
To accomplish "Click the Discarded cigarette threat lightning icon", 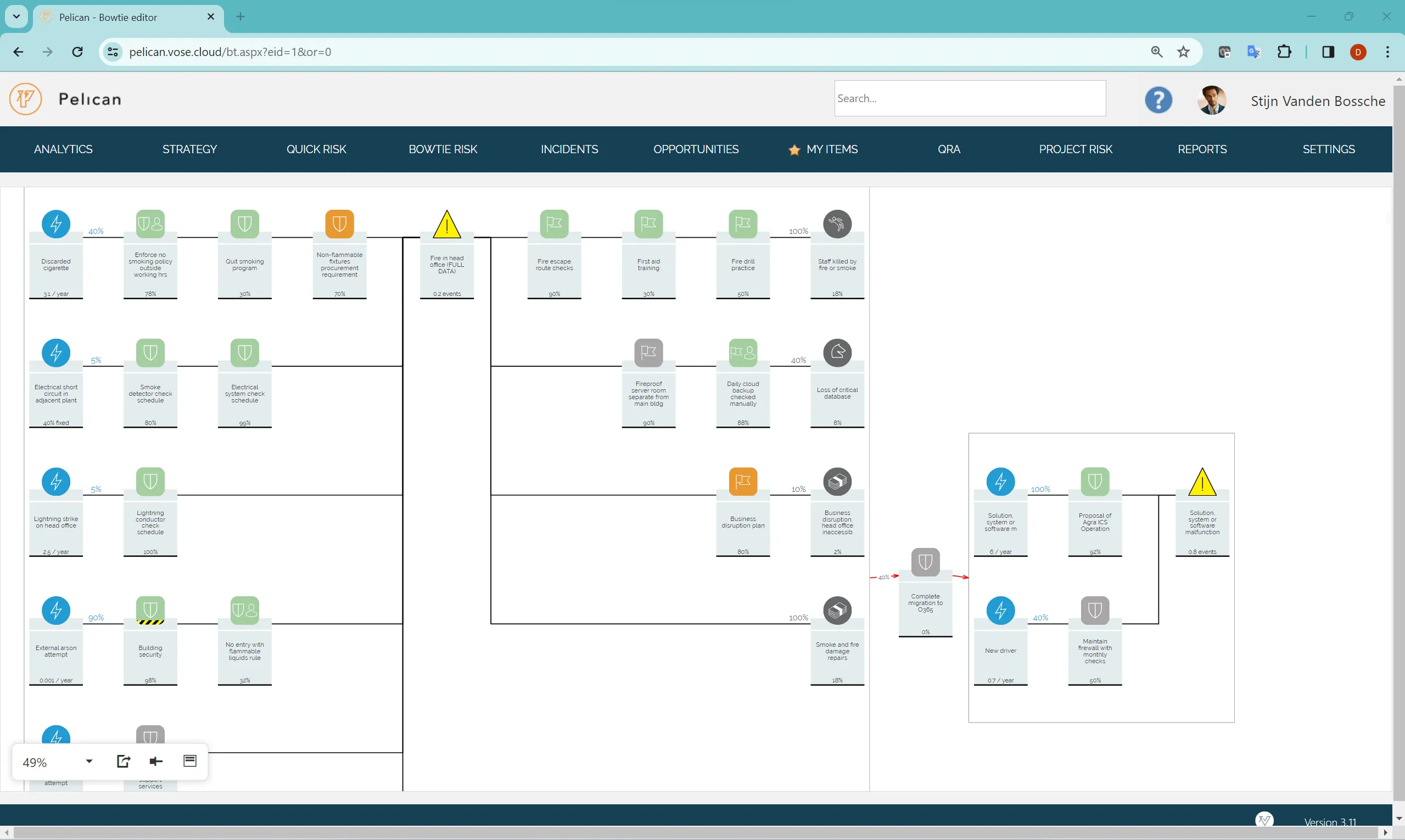I will 55,224.
